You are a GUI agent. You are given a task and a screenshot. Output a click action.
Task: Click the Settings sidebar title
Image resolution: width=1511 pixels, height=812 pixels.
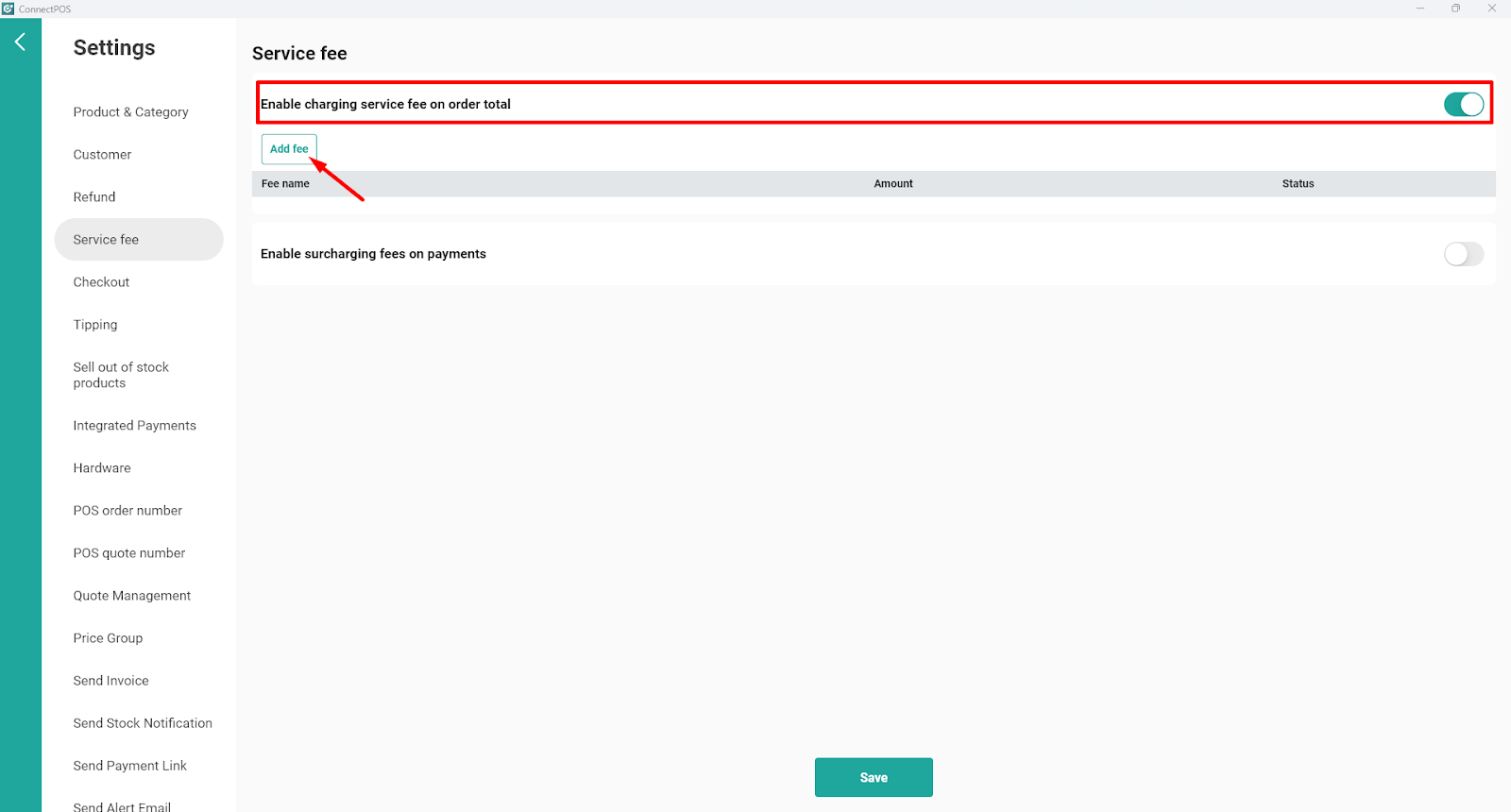[x=114, y=47]
